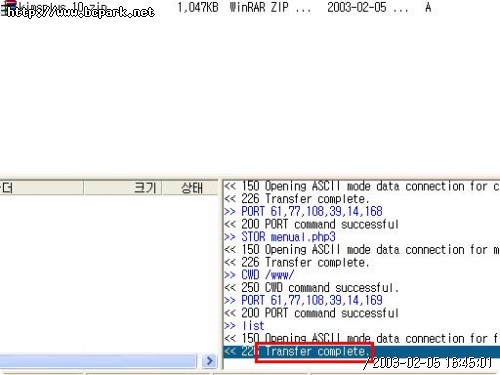Click the zip file icon in file list

(x=9, y=7)
